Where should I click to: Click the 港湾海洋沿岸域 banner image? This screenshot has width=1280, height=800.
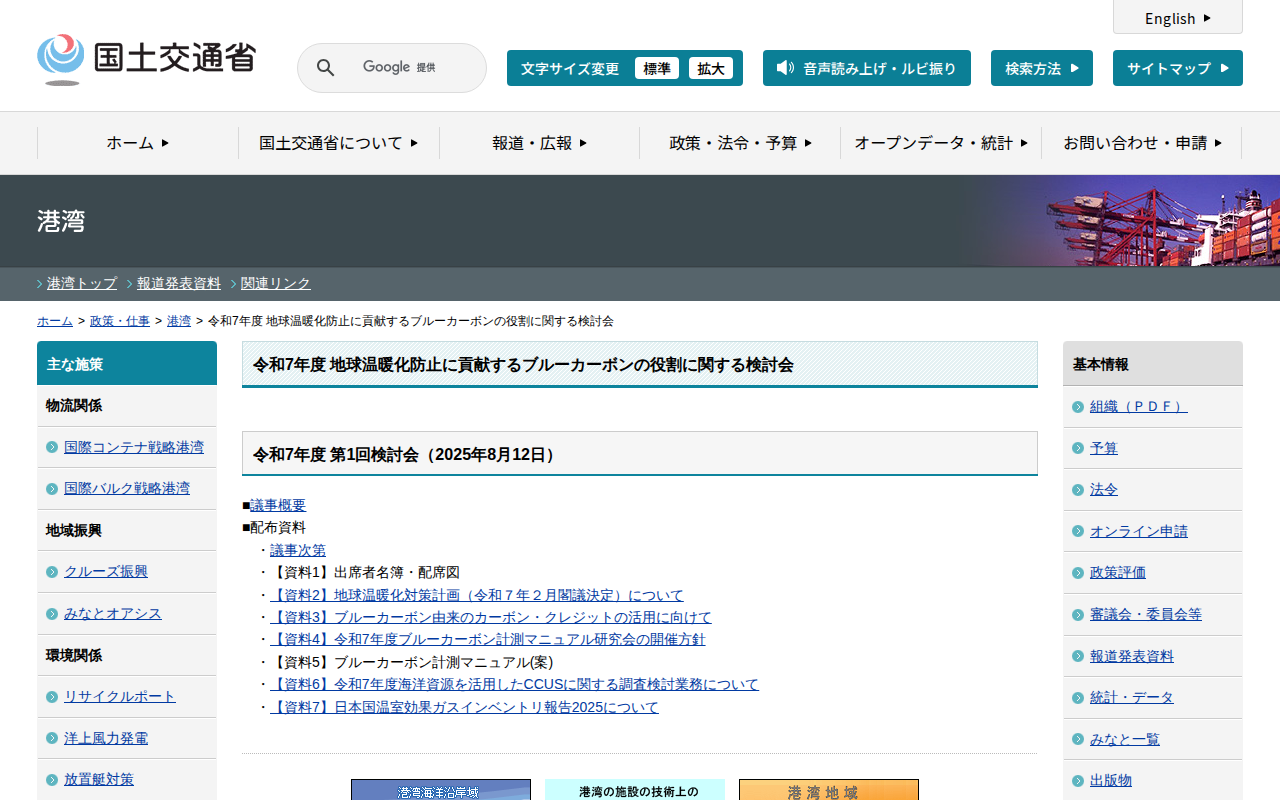pos(440,790)
